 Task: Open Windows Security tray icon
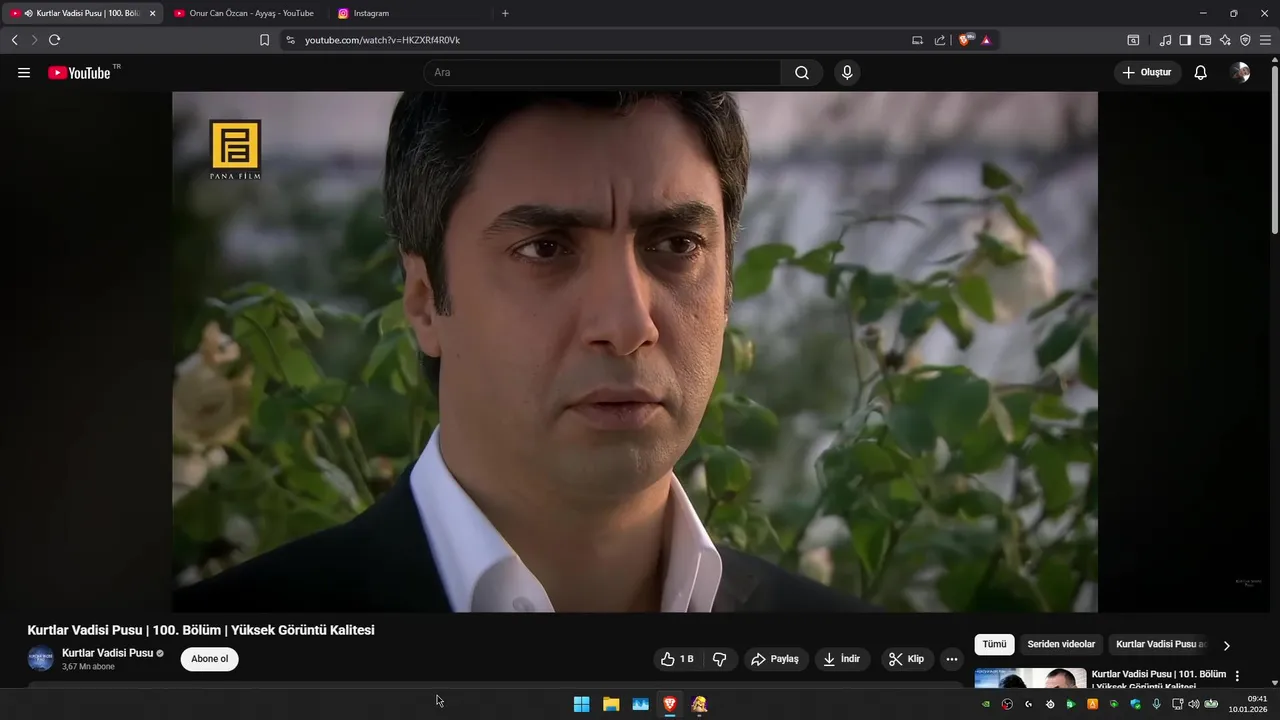tap(1135, 704)
